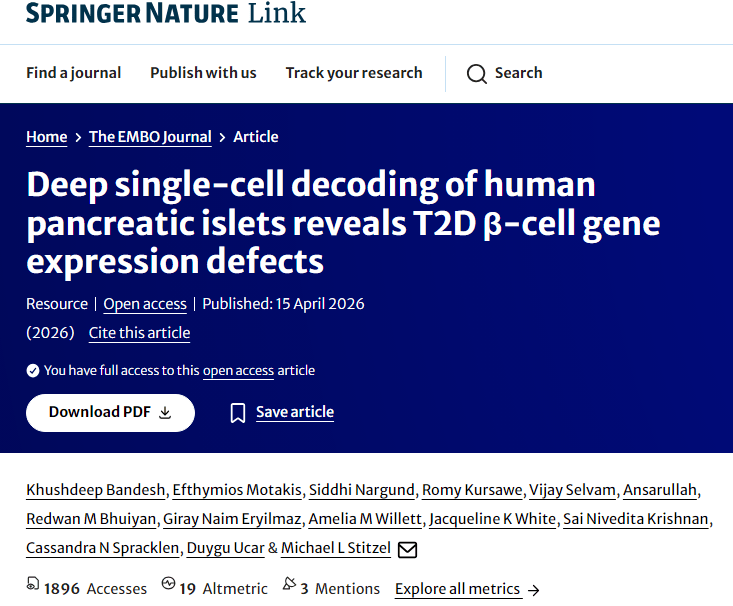
Task: Open author Duygu Ucar's details
Action: 226,548
